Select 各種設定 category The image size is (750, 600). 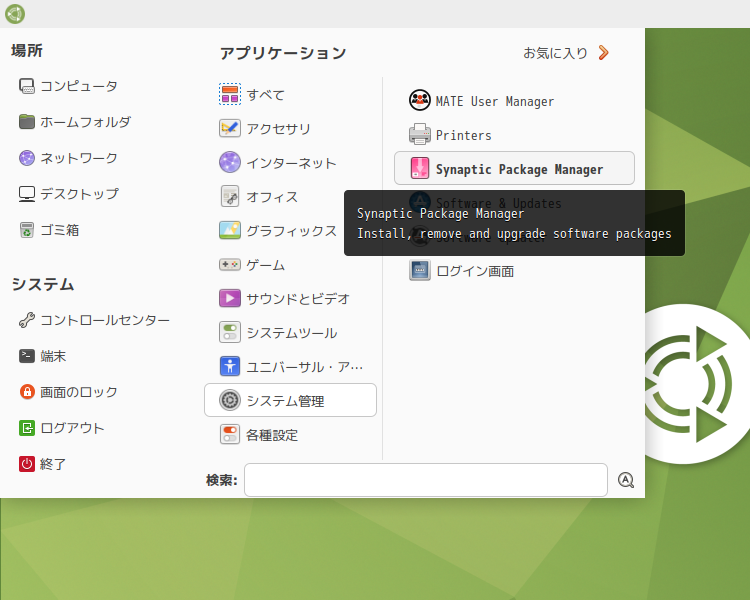click(258, 434)
